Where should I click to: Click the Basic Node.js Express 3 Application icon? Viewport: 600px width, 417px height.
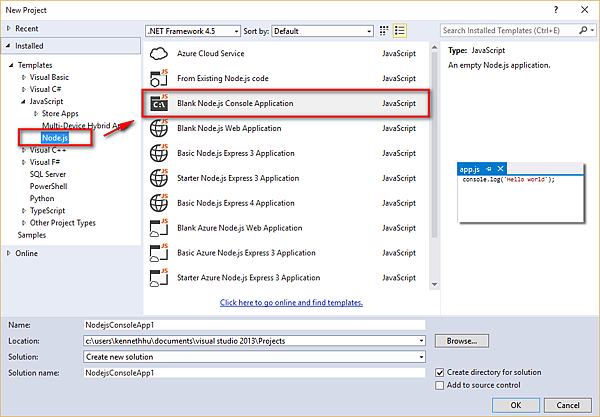[x=159, y=153]
